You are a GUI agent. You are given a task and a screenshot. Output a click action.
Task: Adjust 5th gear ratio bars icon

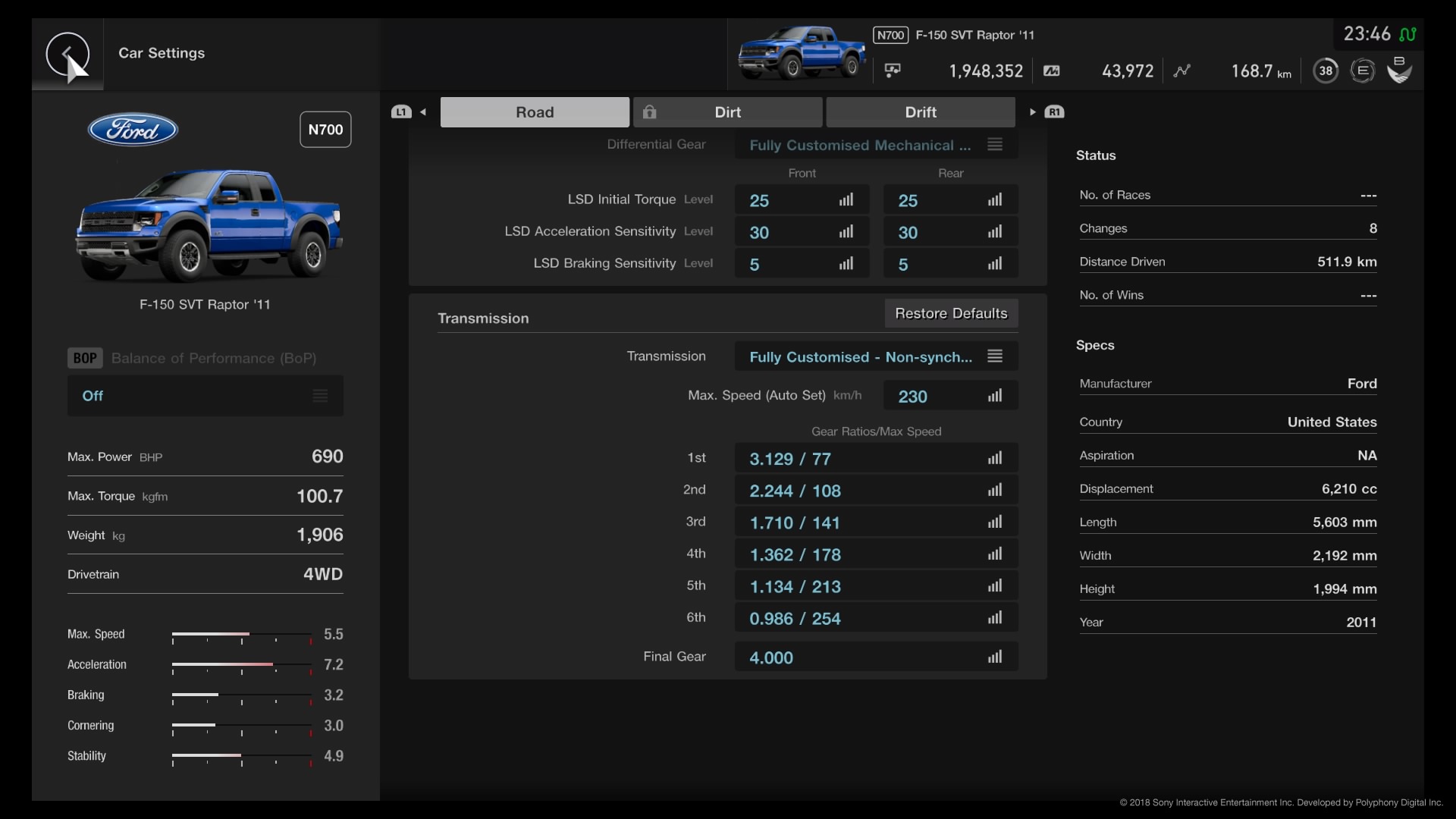coord(994,585)
